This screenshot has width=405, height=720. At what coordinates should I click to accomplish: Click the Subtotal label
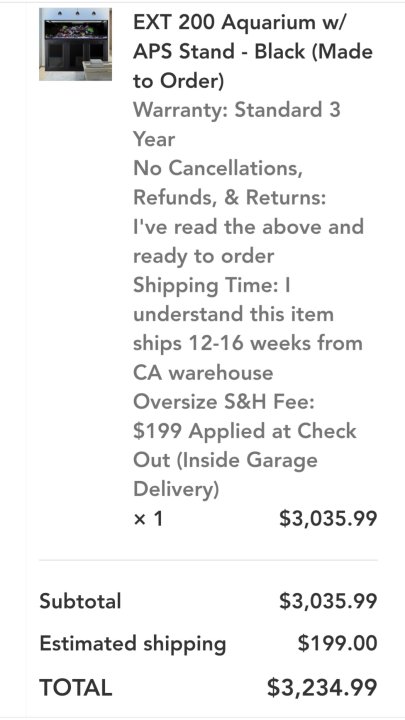pyautogui.click(x=80, y=601)
